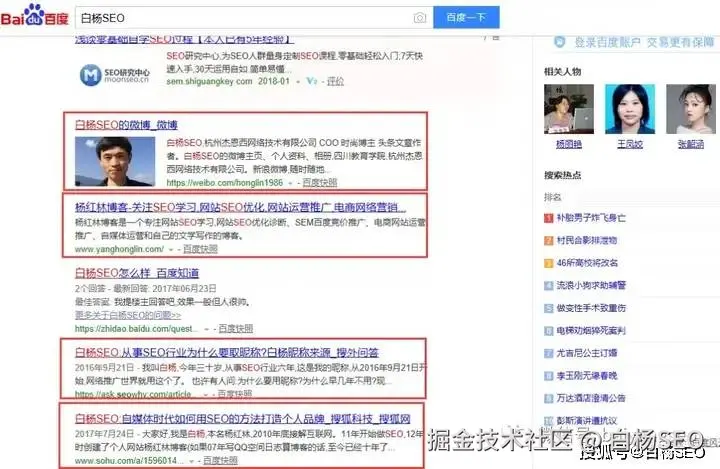Click 评价 link on the ad
The width and height of the screenshot is (720, 469).
tap(335, 81)
